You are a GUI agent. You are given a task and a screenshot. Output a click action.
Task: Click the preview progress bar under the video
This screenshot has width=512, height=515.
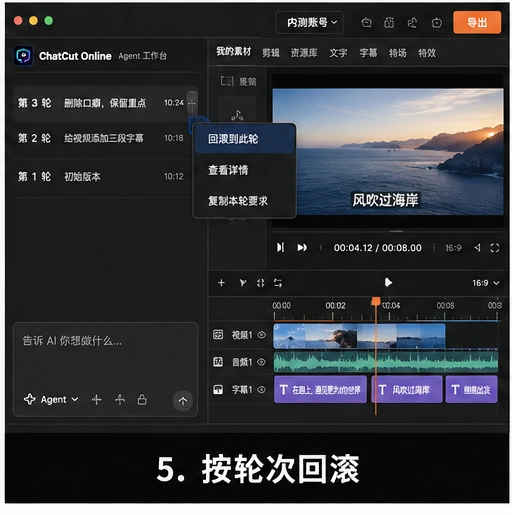tap(388, 231)
